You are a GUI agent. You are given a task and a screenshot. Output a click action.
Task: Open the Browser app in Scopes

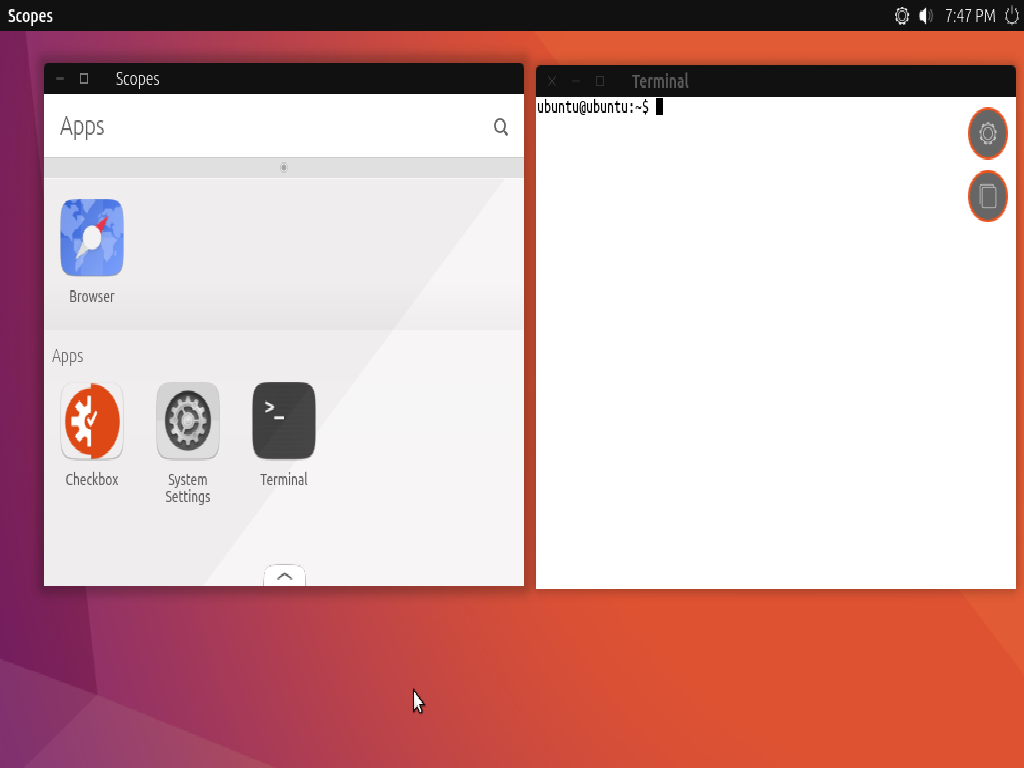tap(92, 238)
